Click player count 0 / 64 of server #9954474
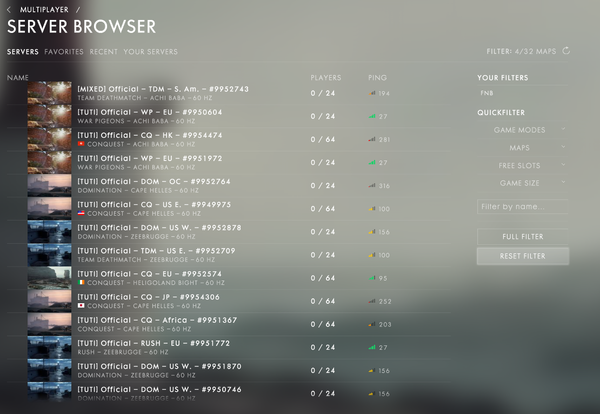The height and width of the screenshot is (414, 600). coord(323,139)
